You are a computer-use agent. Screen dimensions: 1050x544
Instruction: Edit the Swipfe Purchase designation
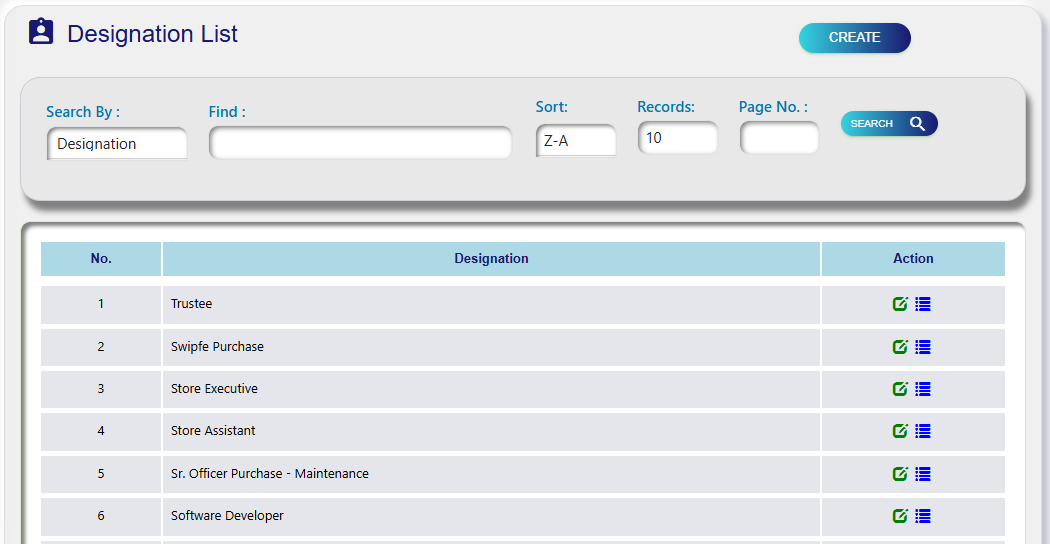pyautogui.click(x=900, y=347)
